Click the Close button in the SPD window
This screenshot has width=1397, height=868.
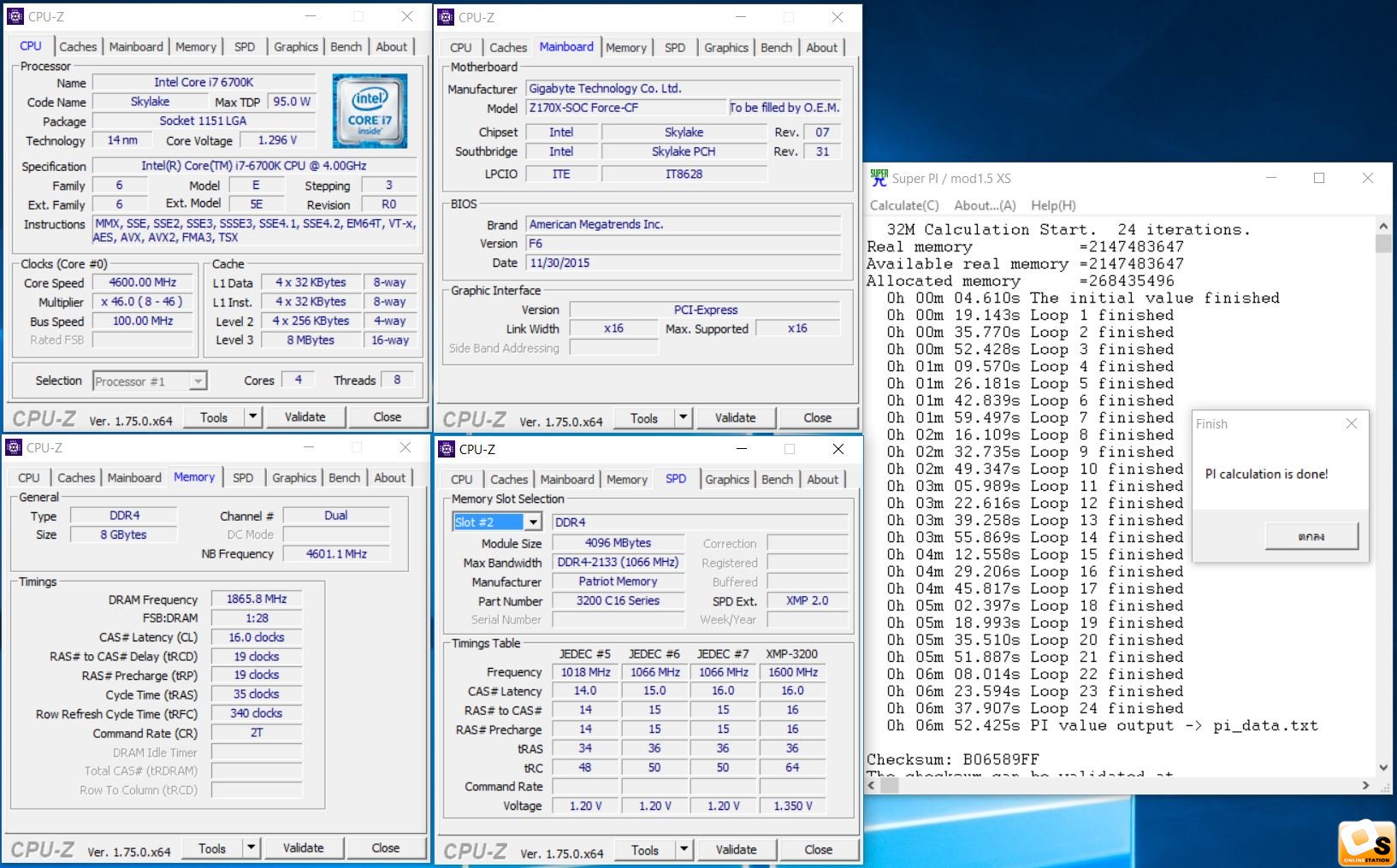[818, 849]
